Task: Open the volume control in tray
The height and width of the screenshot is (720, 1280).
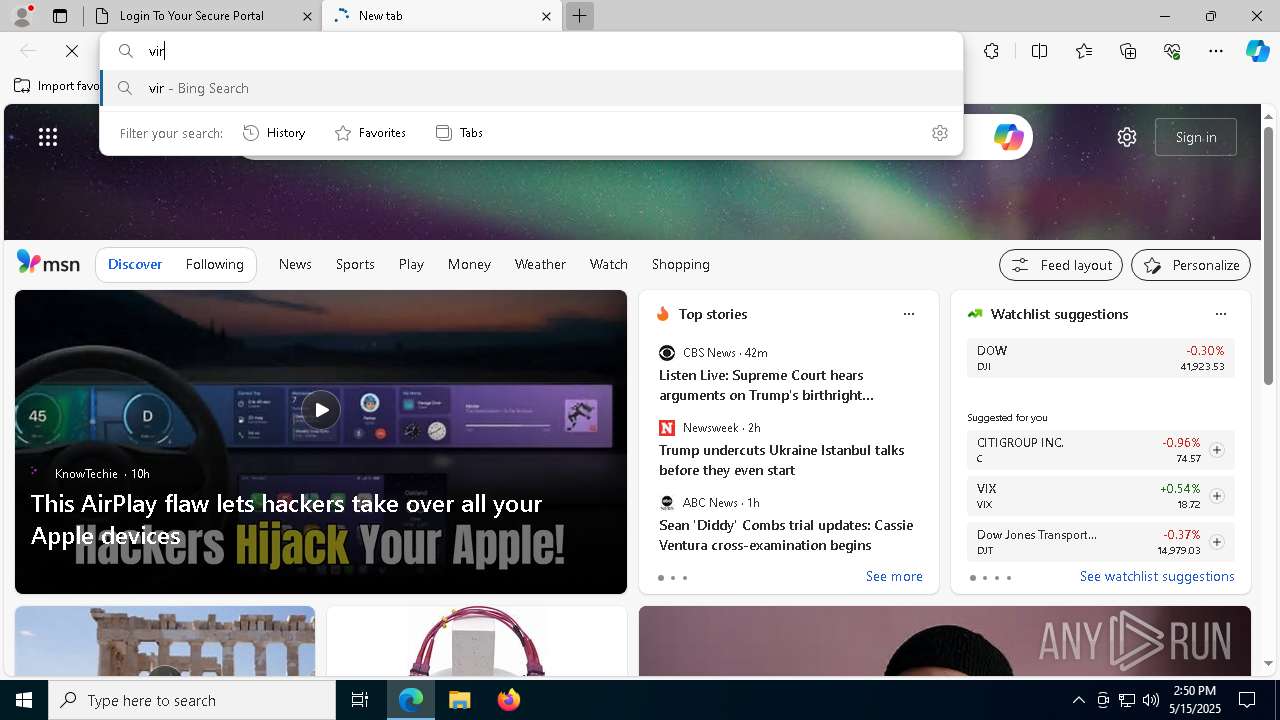Action: tap(1151, 700)
